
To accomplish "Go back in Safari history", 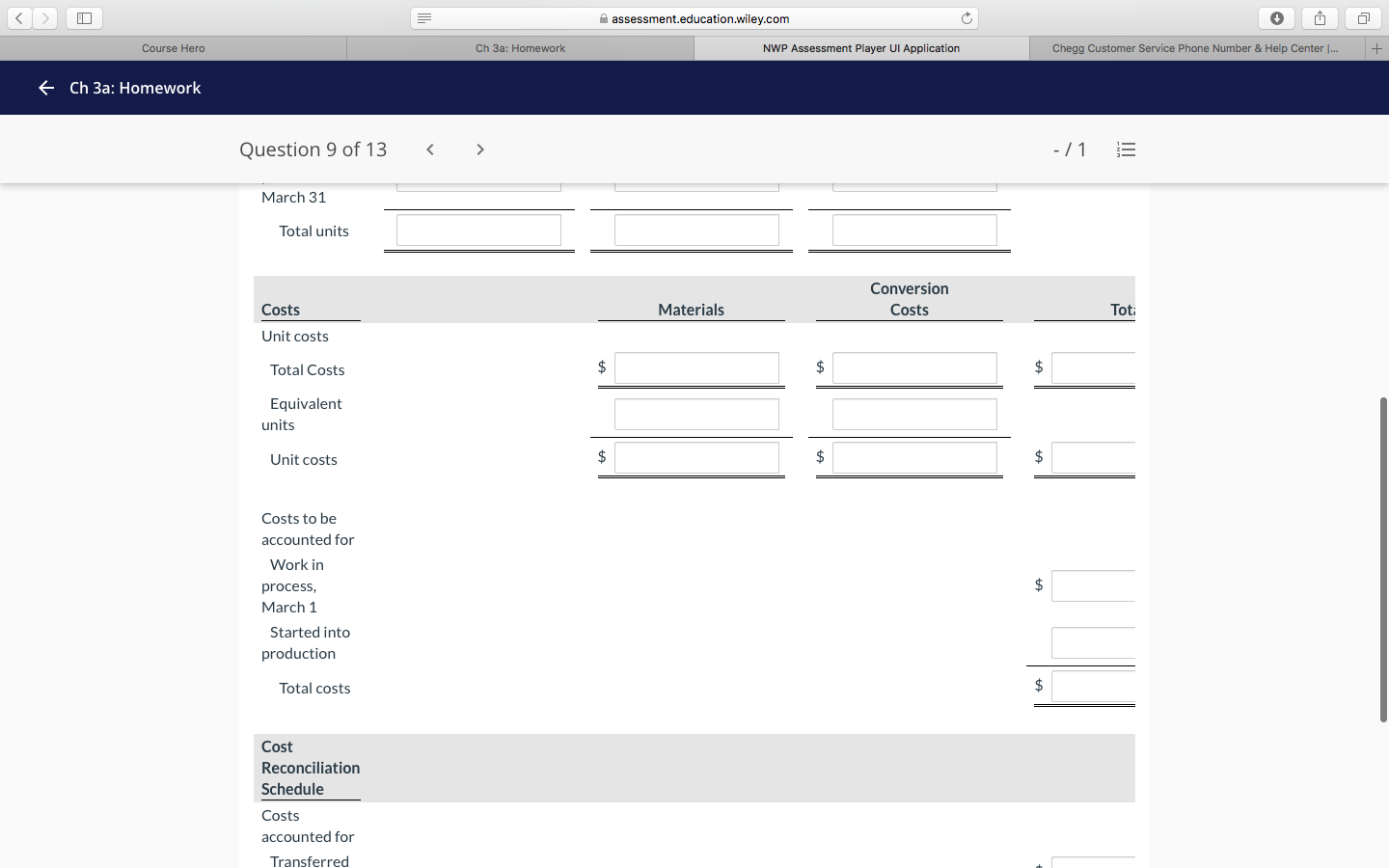I will click(19, 18).
